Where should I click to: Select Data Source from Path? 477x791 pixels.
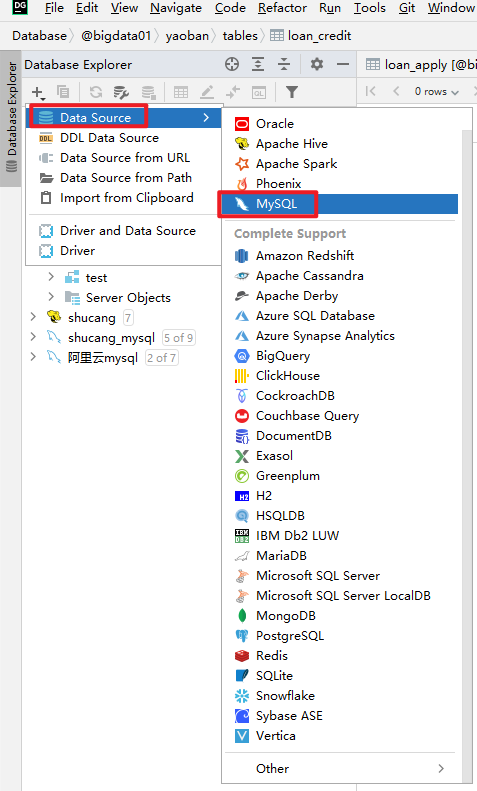[x=124, y=178]
